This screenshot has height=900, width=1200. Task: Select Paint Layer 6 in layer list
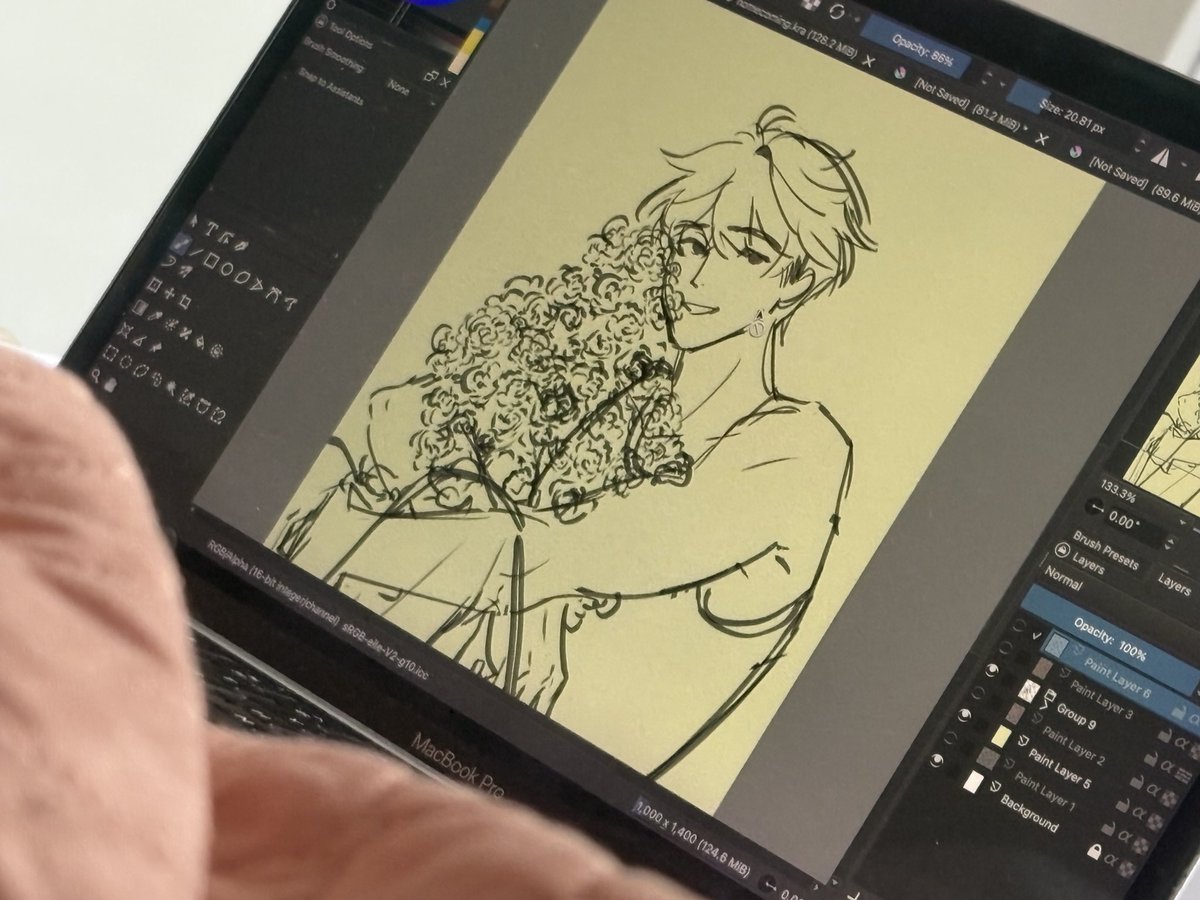pyautogui.click(x=1117, y=677)
